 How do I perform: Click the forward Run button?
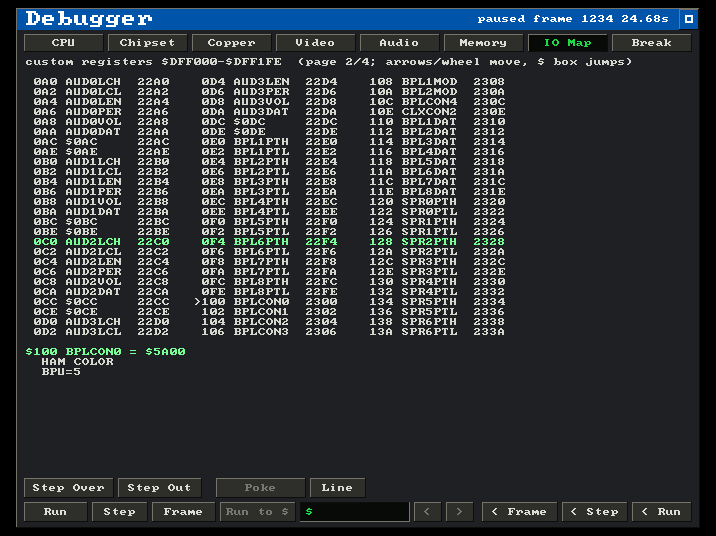pyautogui.click(x=55, y=512)
